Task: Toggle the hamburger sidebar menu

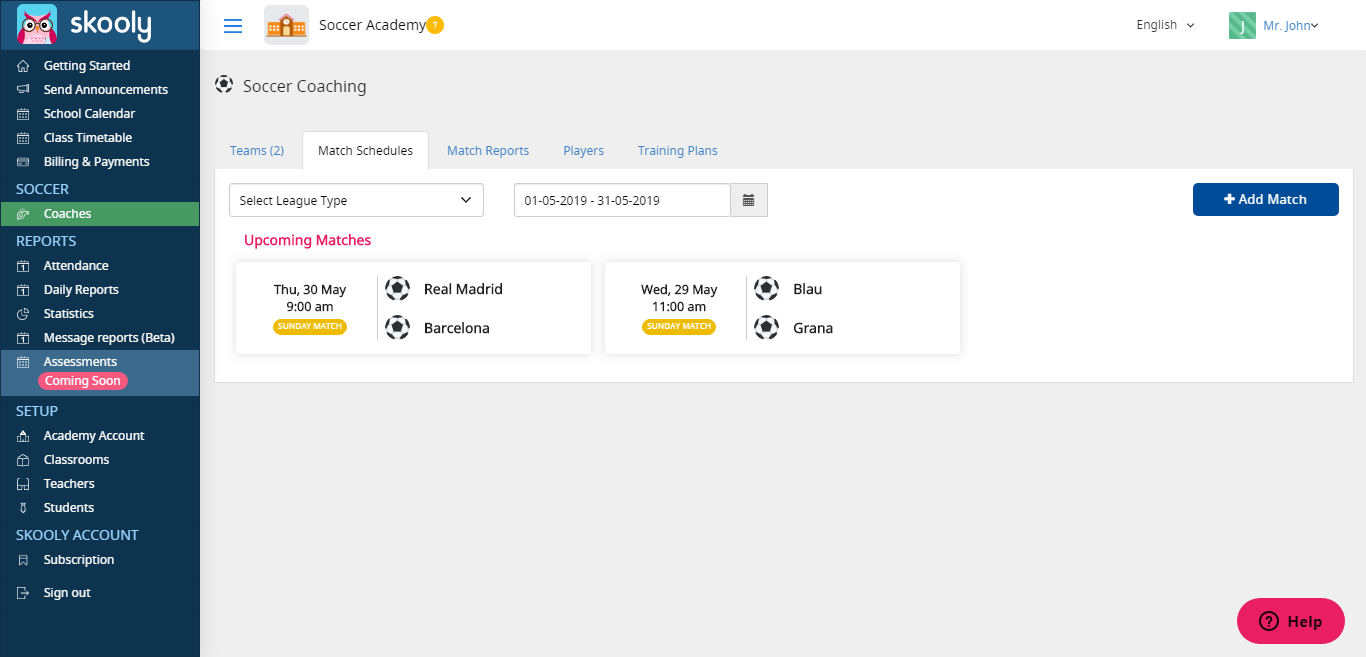Action: (233, 26)
